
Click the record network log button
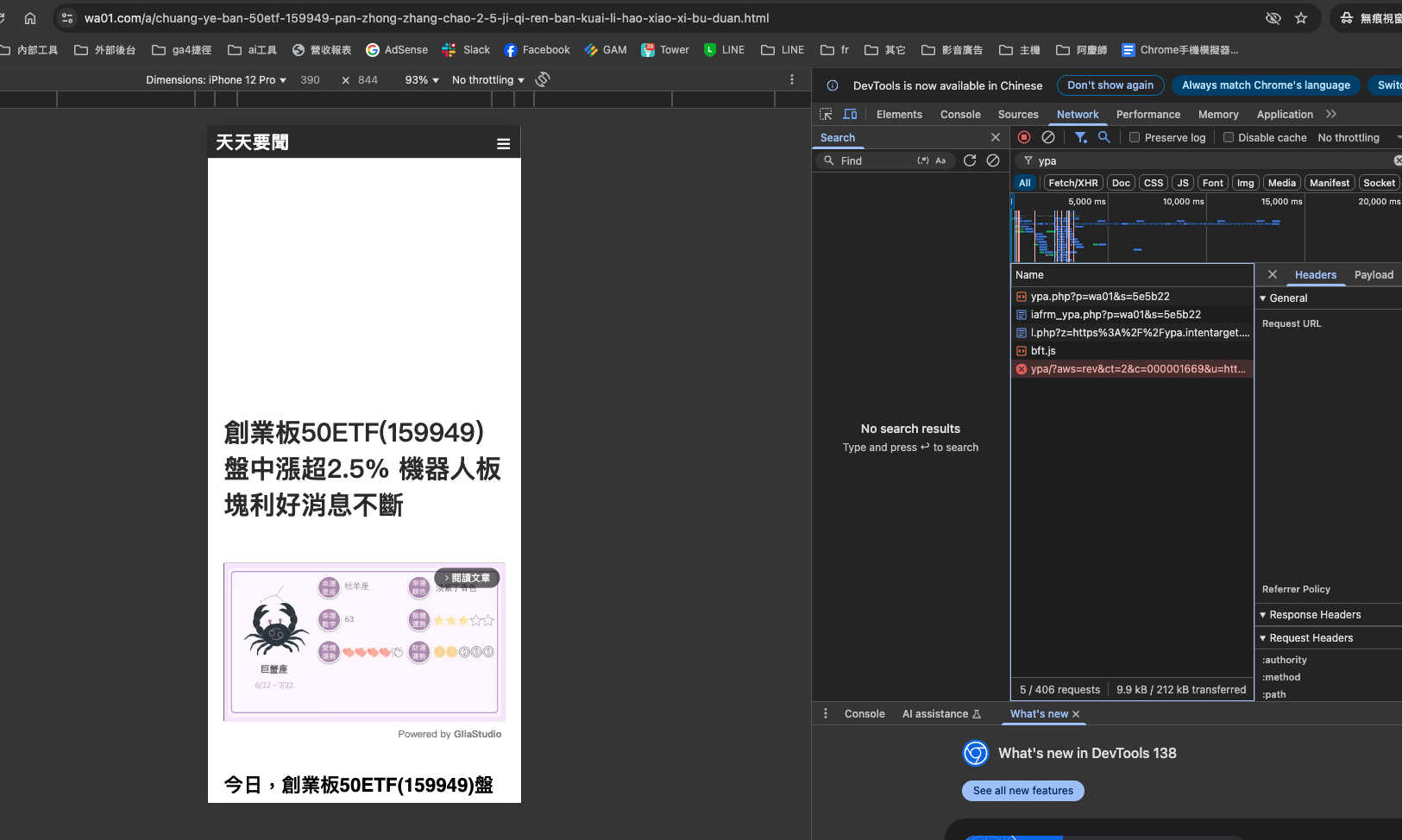[1024, 137]
